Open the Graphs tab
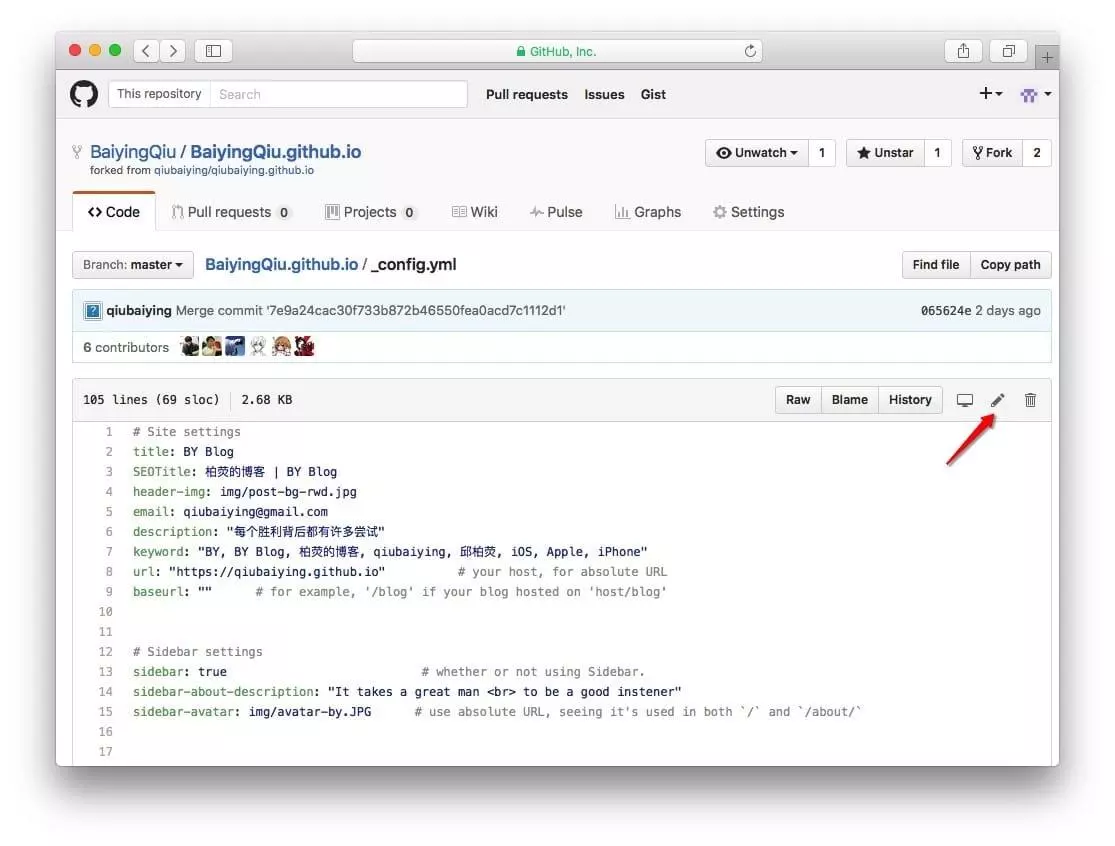The image size is (1115, 846). point(648,212)
